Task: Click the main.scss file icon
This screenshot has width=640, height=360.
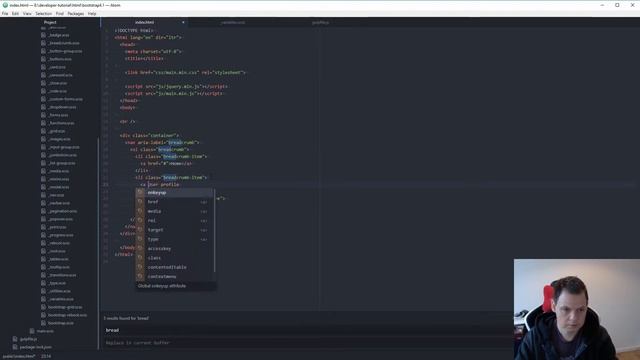Action: (x=32, y=331)
